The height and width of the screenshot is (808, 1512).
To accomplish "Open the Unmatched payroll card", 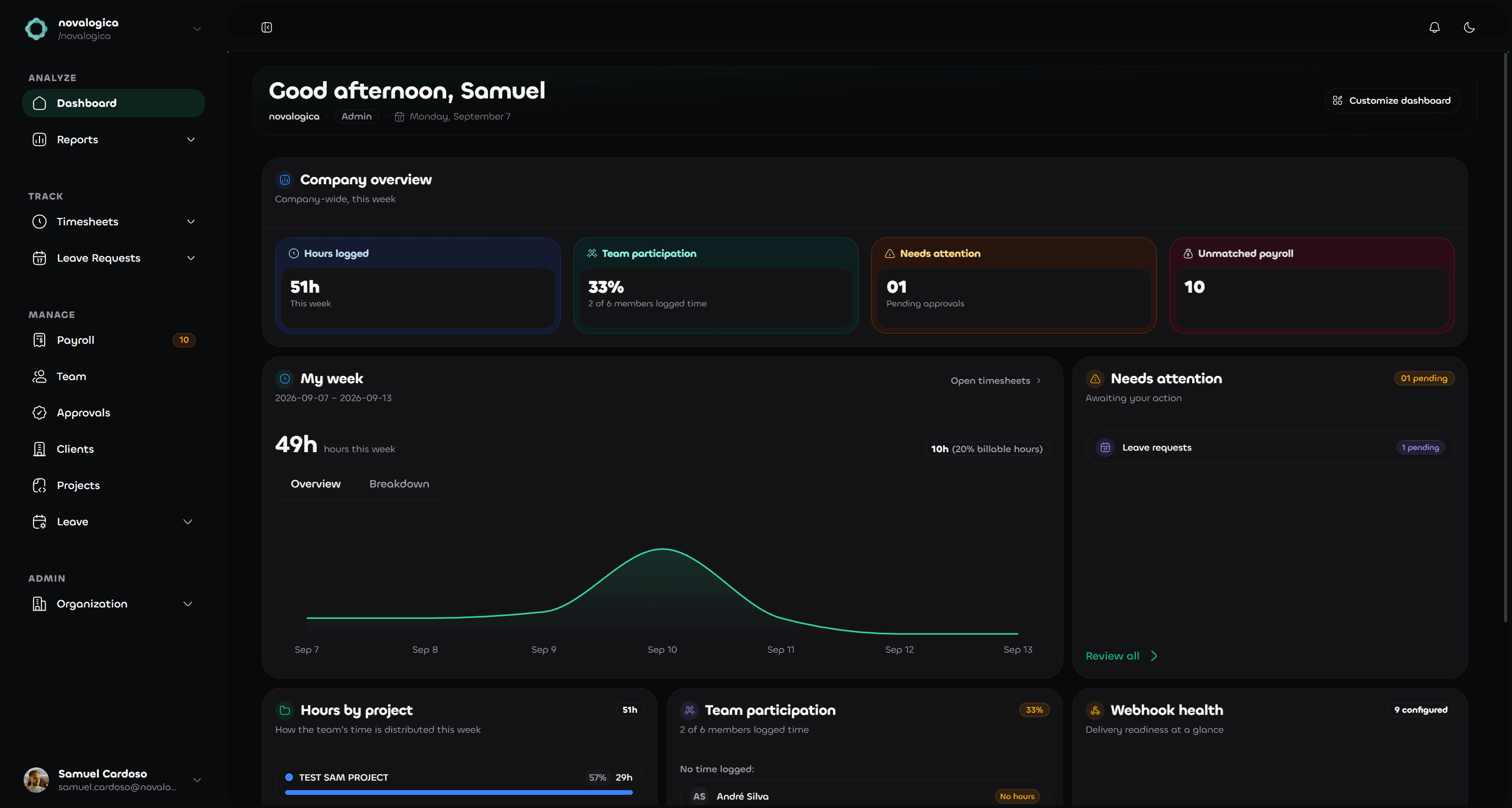I will tap(1312, 286).
